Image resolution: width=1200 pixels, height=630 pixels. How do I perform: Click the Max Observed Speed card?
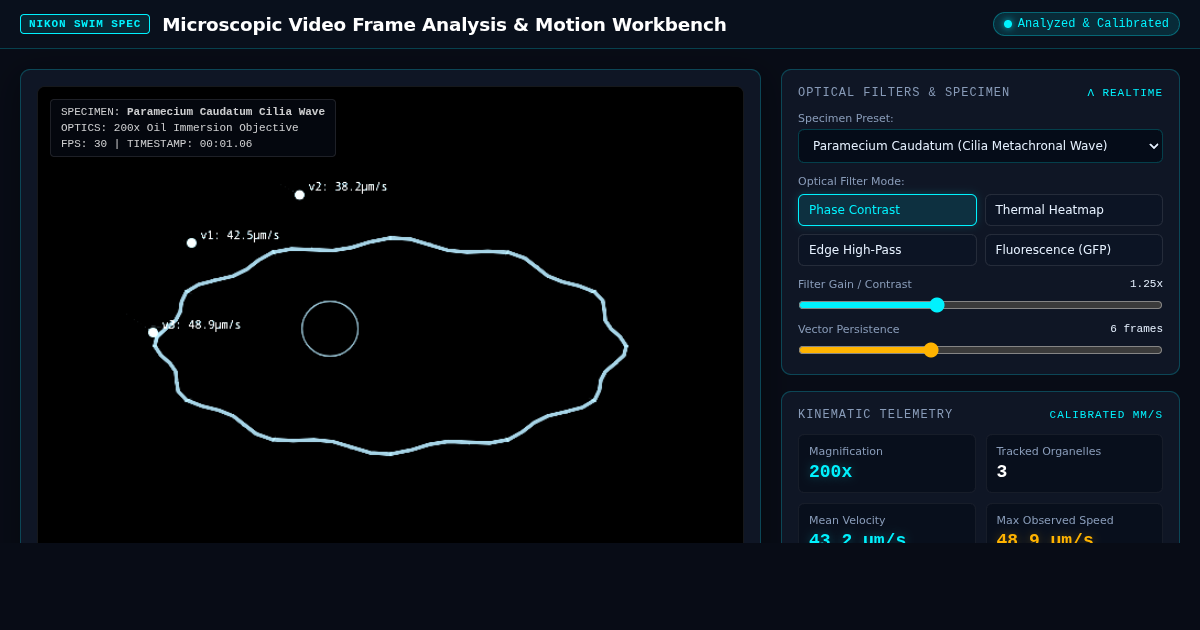[1074, 523]
